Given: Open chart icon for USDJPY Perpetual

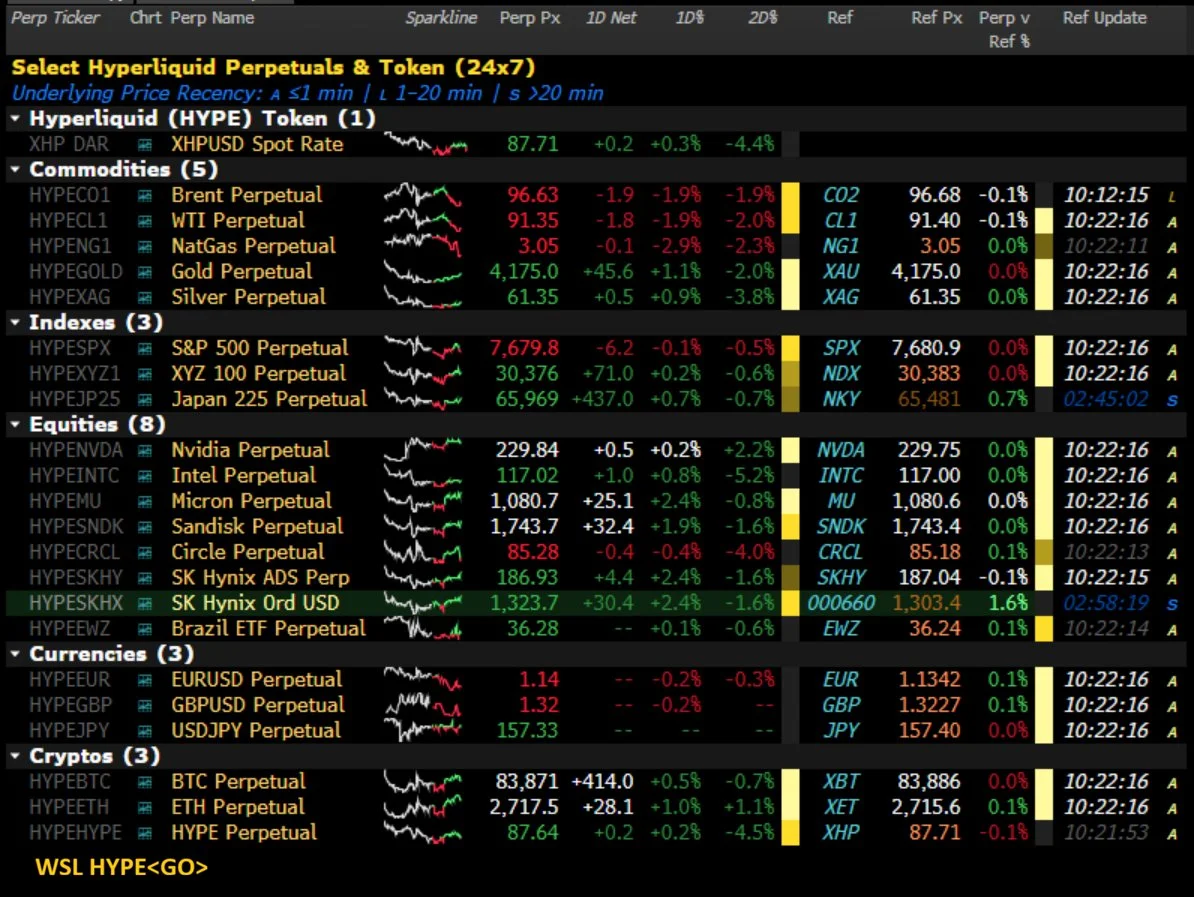Looking at the screenshot, I should (145, 731).
